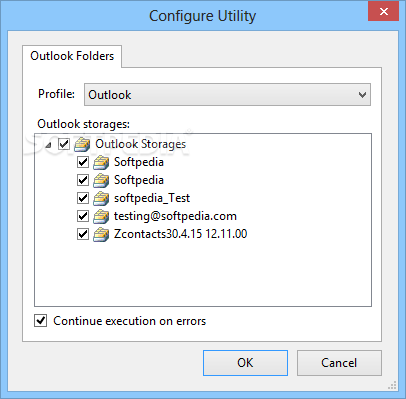Click the softpedia_Test storage folder icon
Viewport: 406px width, 399px height.
(x=101, y=198)
